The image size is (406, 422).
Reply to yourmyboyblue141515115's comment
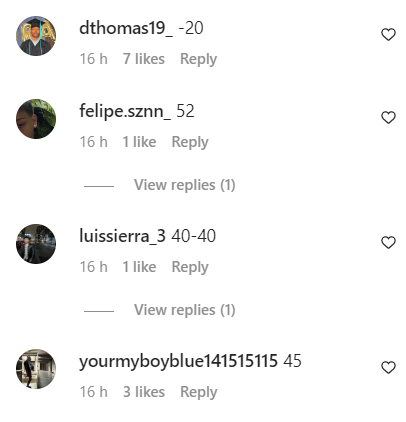tap(198, 392)
